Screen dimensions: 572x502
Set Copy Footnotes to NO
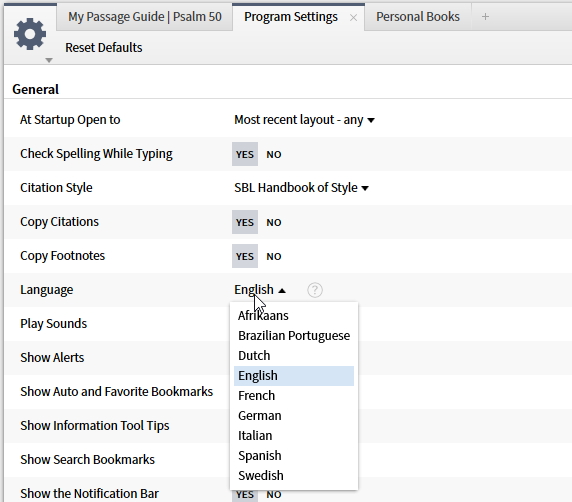coord(274,256)
